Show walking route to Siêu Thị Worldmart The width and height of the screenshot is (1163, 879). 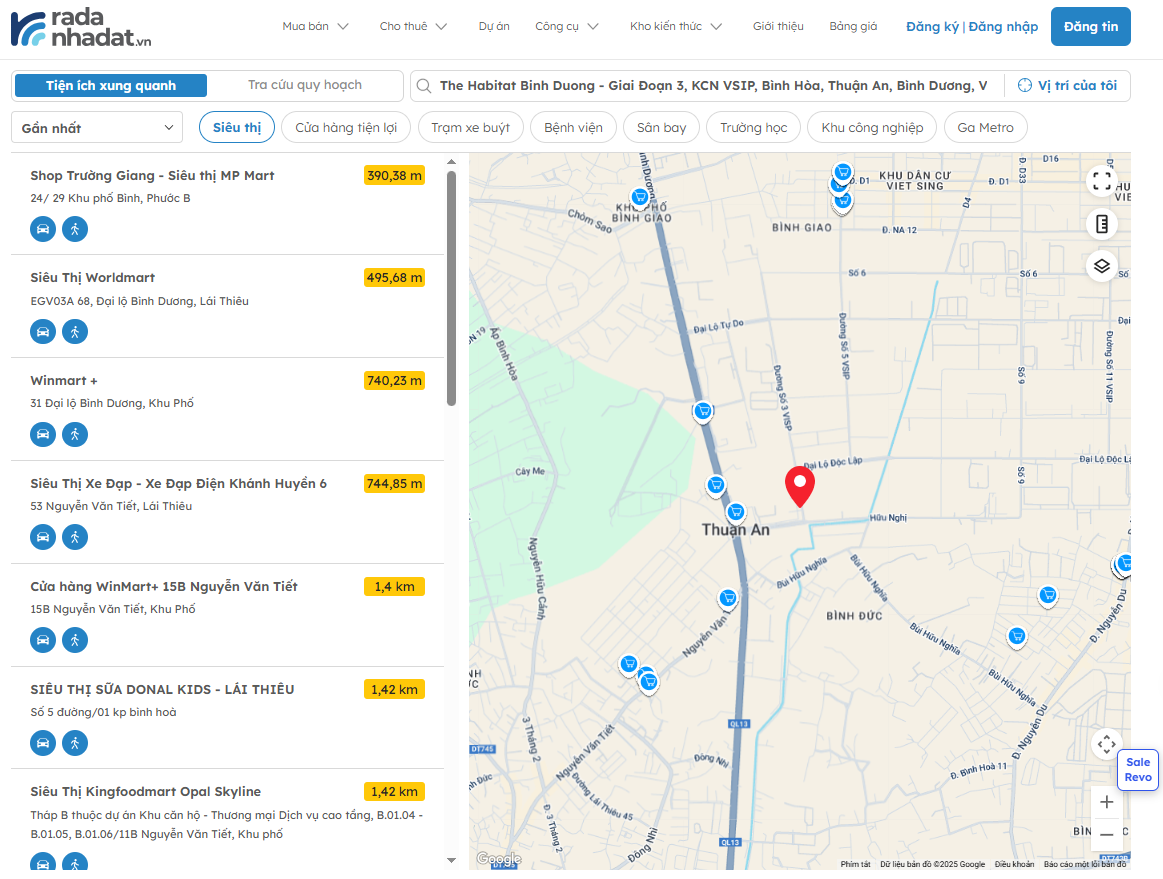75,332
